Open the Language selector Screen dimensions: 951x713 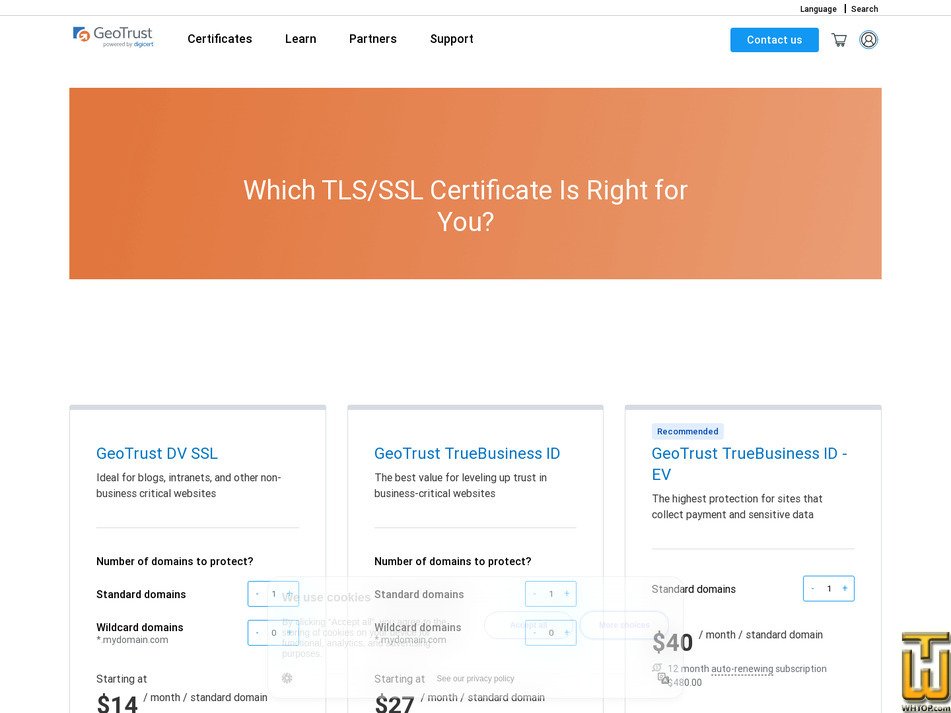click(x=818, y=9)
